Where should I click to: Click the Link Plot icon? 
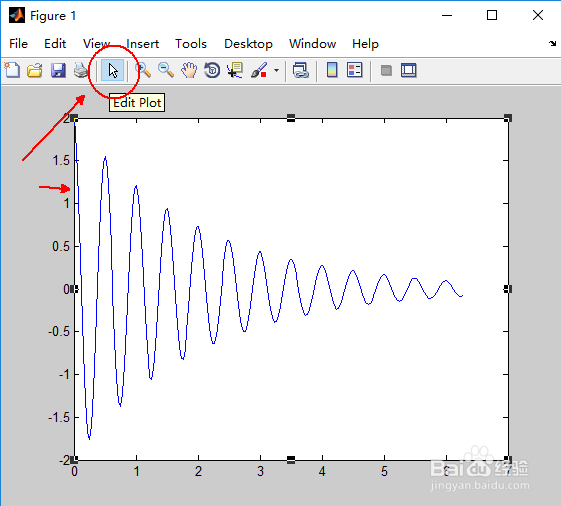coord(301,70)
